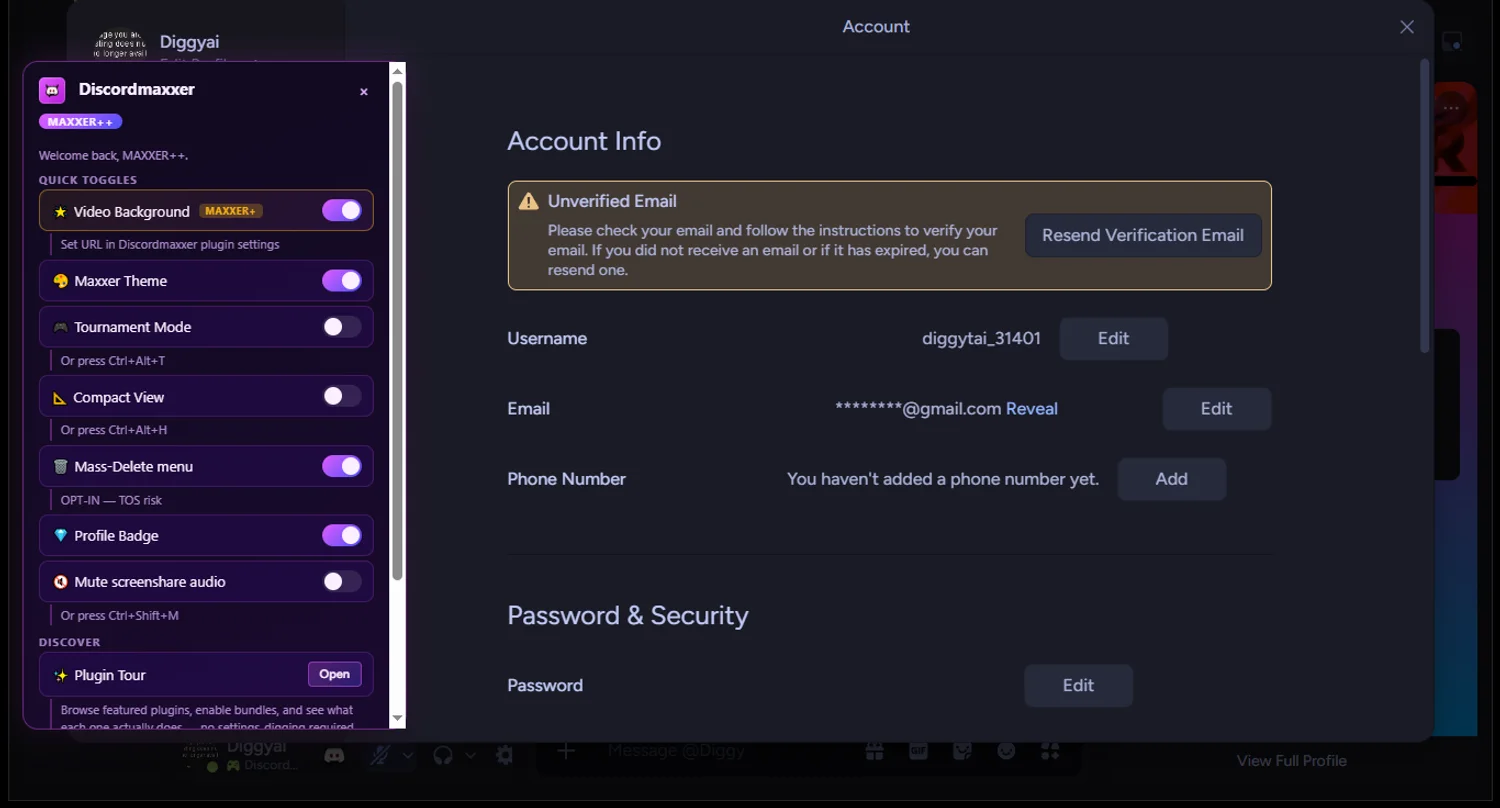This screenshot has width=1500, height=808.
Task: Click the Discordmaxxer logo icon
Action: point(52,90)
